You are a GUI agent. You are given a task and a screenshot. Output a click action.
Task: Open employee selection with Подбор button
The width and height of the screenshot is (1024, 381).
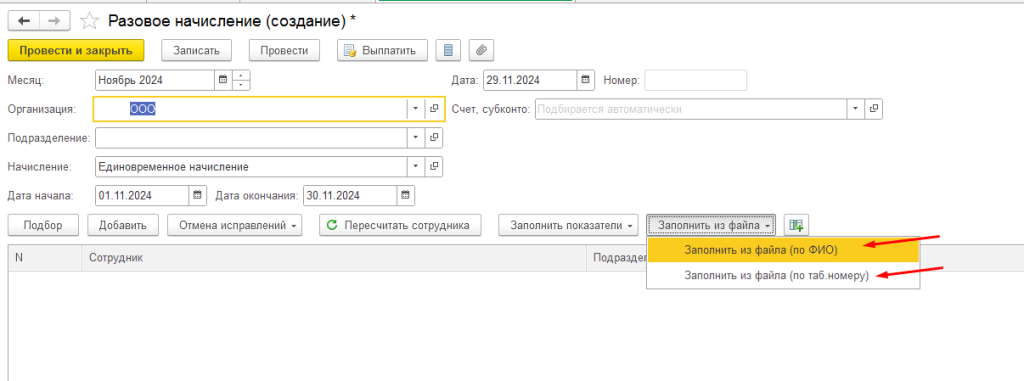tap(43, 225)
